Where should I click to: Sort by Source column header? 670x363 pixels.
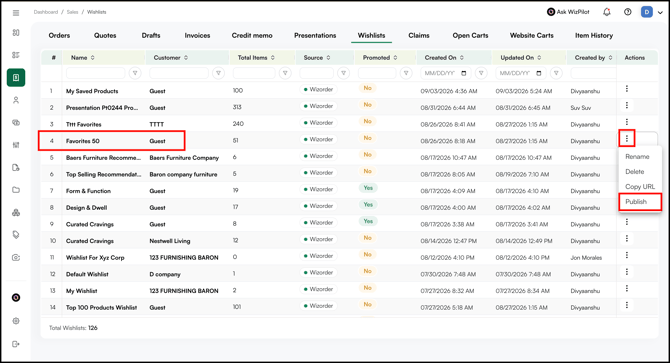click(317, 58)
